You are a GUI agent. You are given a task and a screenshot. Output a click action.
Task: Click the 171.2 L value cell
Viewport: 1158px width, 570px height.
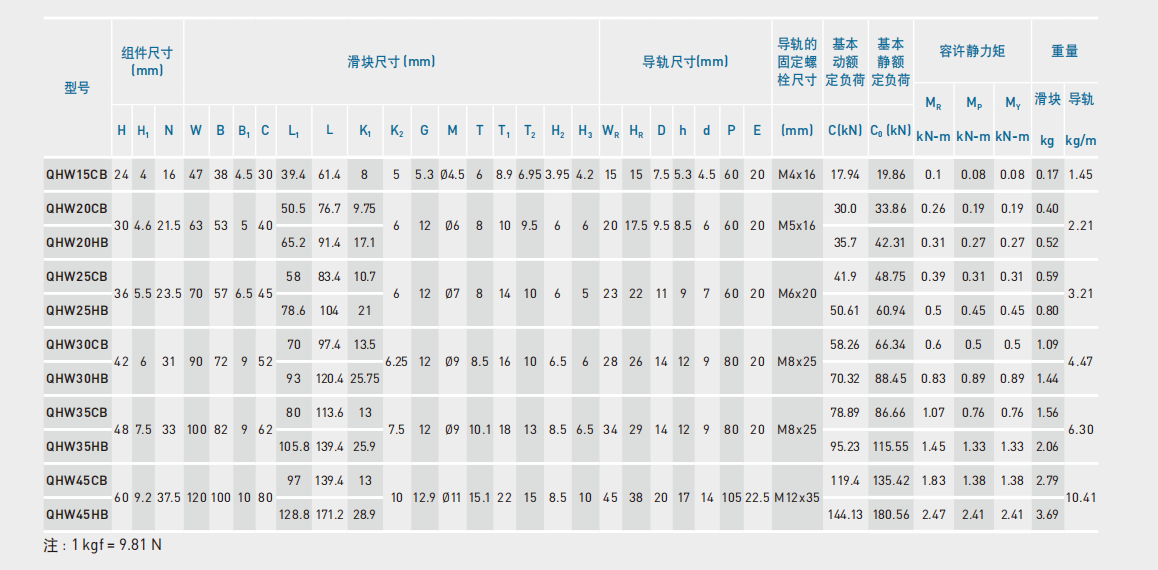point(329,515)
